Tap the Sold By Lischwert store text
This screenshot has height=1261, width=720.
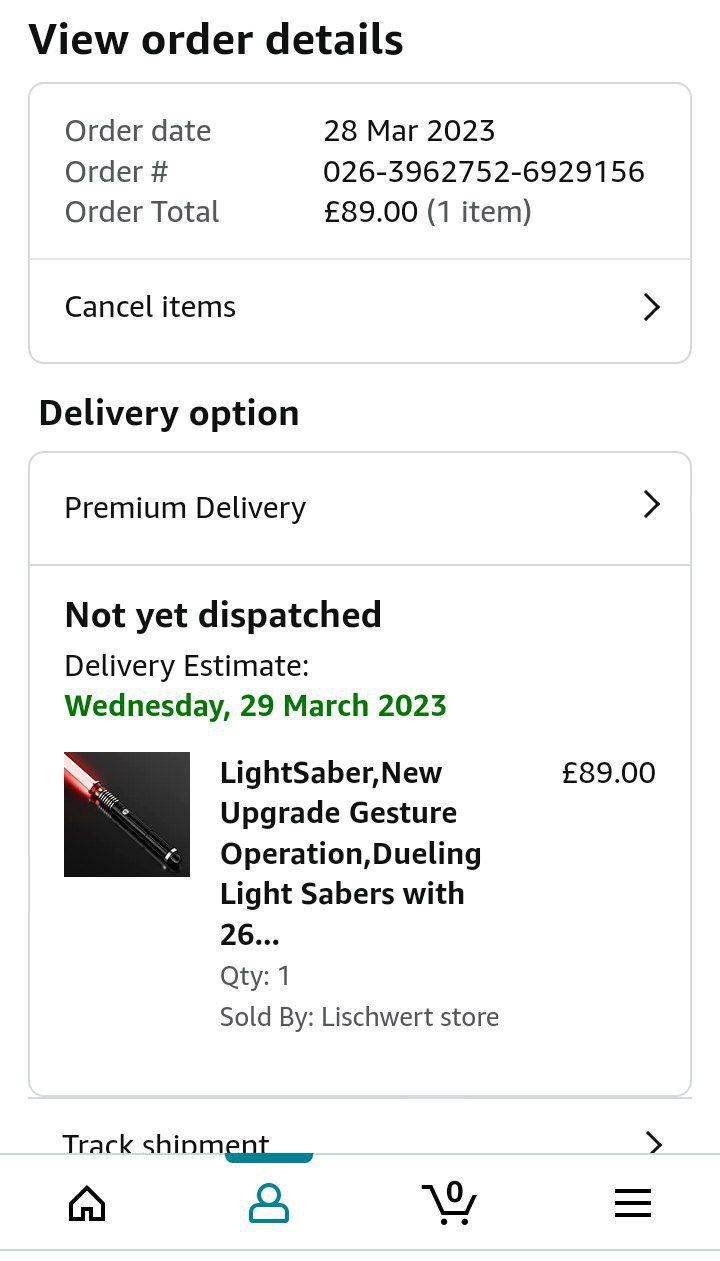pos(359,1017)
